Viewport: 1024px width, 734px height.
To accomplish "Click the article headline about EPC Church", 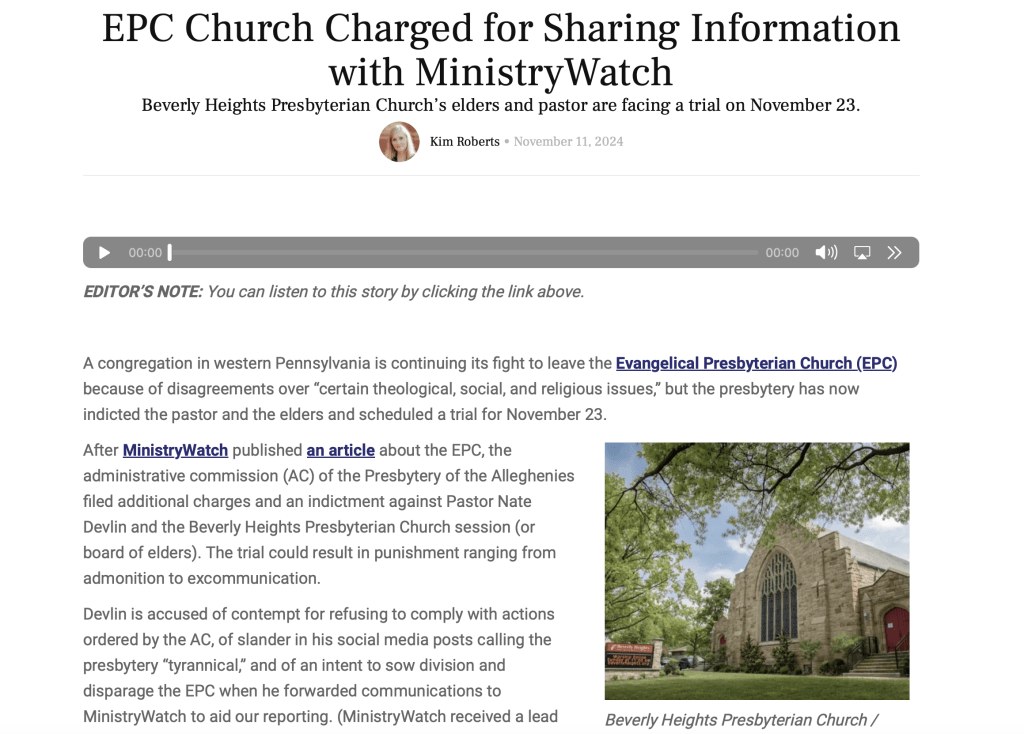I will pyautogui.click(x=501, y=49).
